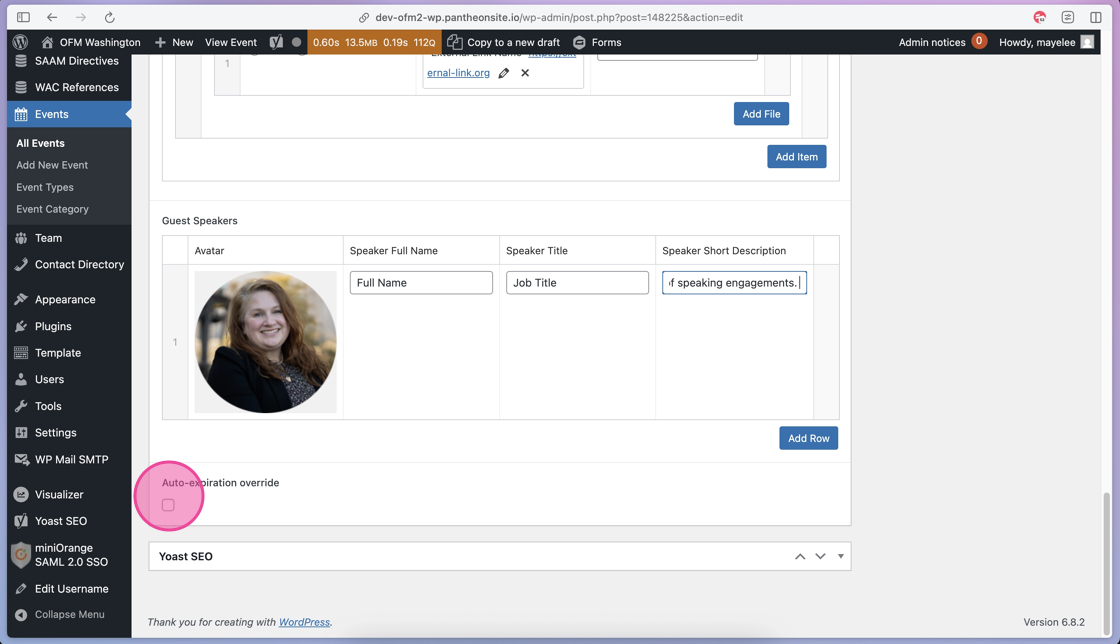Open the WordPress footer link
1120x644 pixels.
click(304, 622)
